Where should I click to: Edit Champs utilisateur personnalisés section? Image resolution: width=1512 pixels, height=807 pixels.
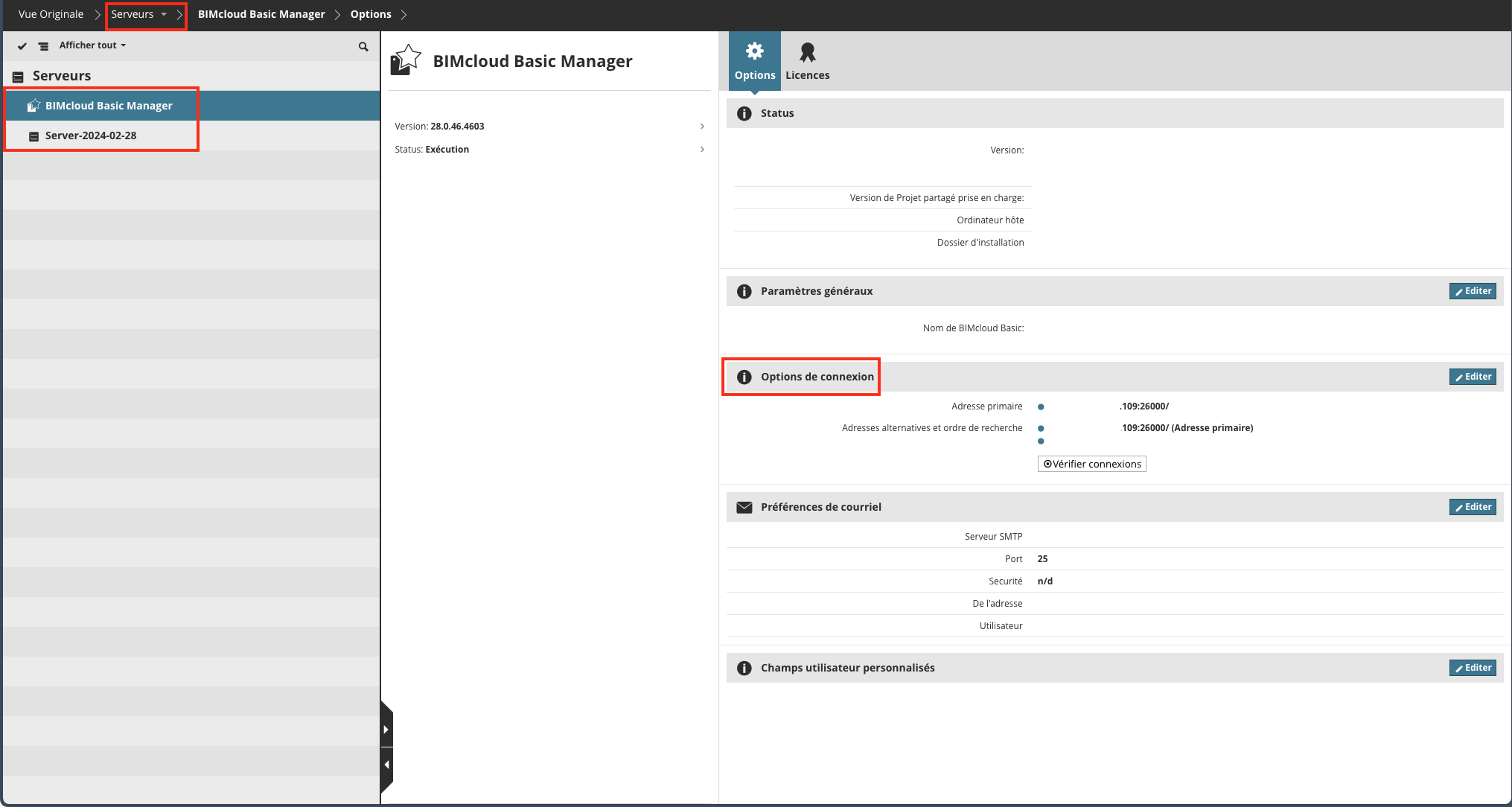tap(1473, 668)
